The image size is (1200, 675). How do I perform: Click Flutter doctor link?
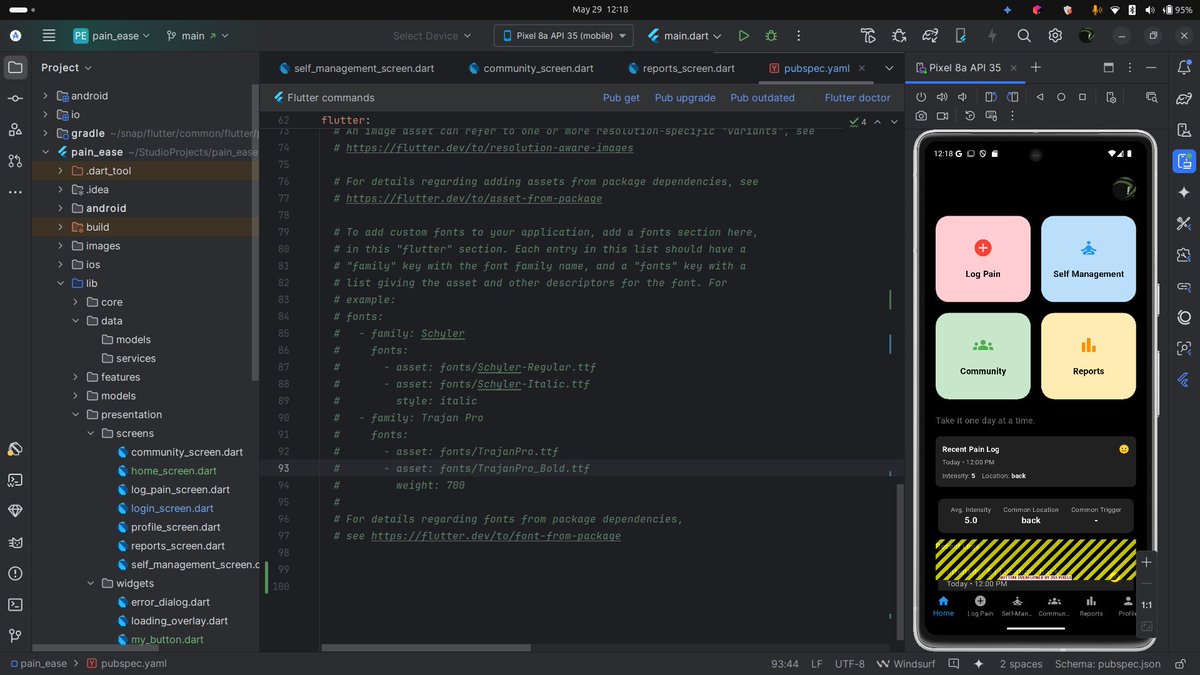click(857, 98)
